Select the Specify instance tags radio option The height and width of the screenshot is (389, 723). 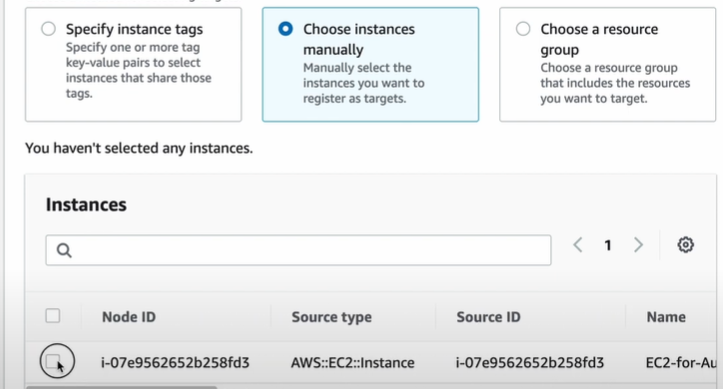[x=48, y=29]
